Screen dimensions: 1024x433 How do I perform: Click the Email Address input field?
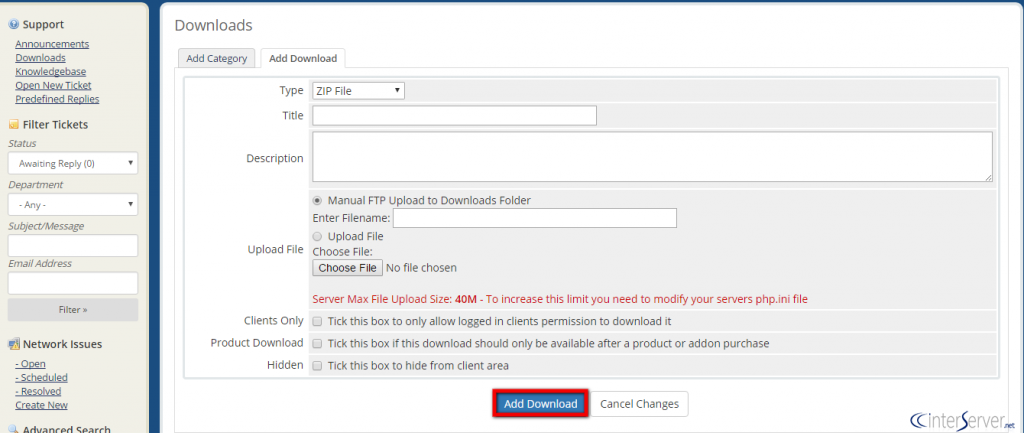click(73, 283)
